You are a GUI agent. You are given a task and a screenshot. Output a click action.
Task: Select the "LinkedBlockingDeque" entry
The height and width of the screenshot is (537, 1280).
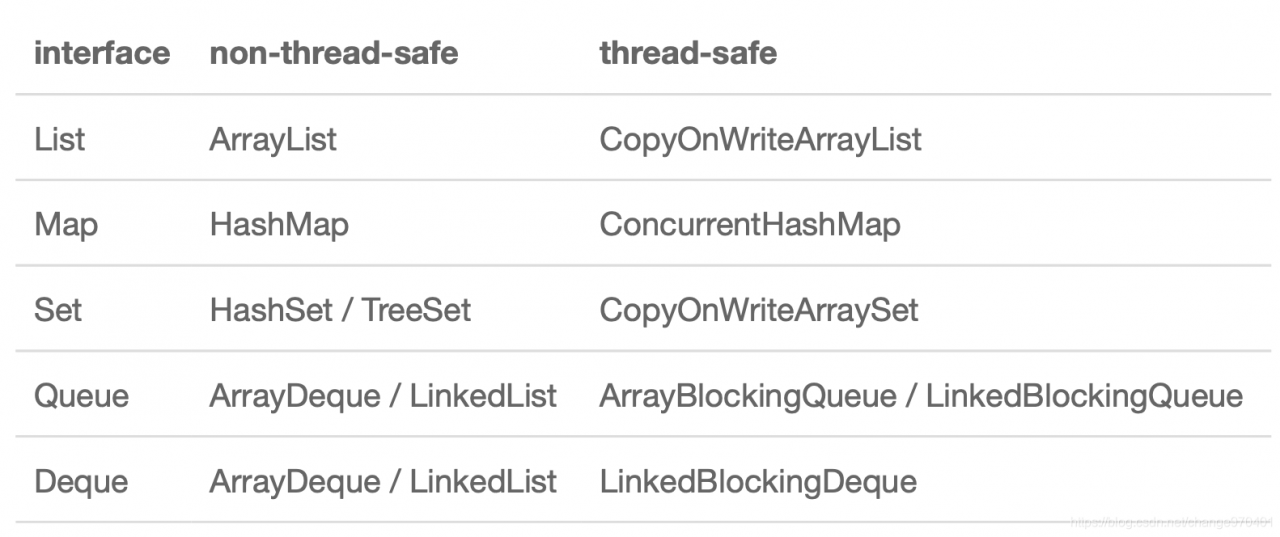758,482
